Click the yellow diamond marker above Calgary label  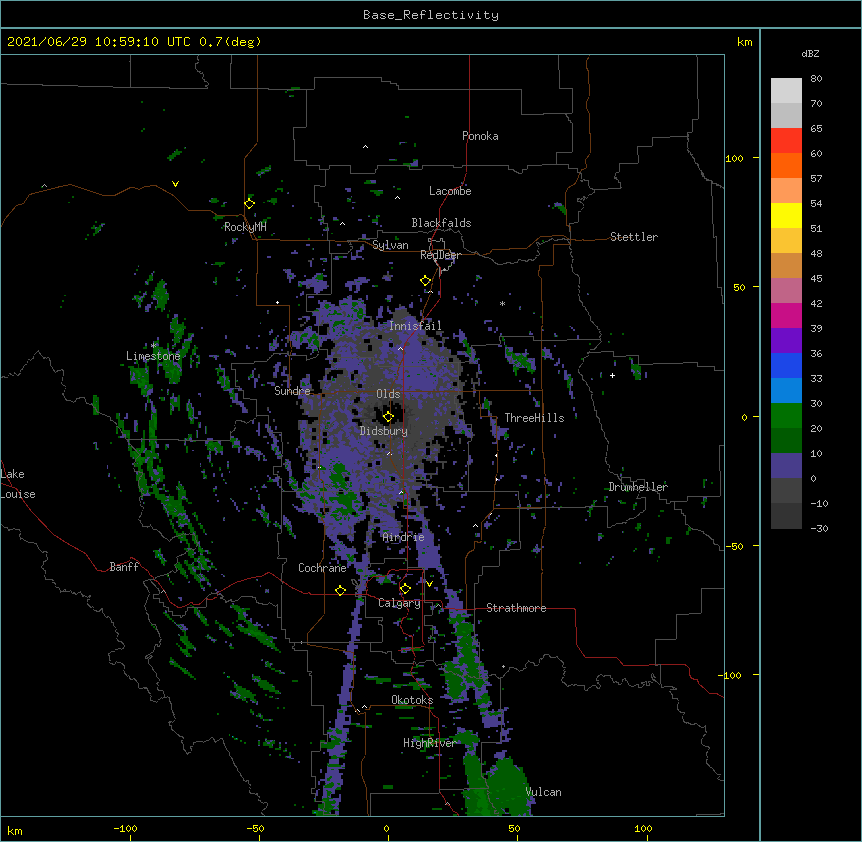[x=405, y=589]
